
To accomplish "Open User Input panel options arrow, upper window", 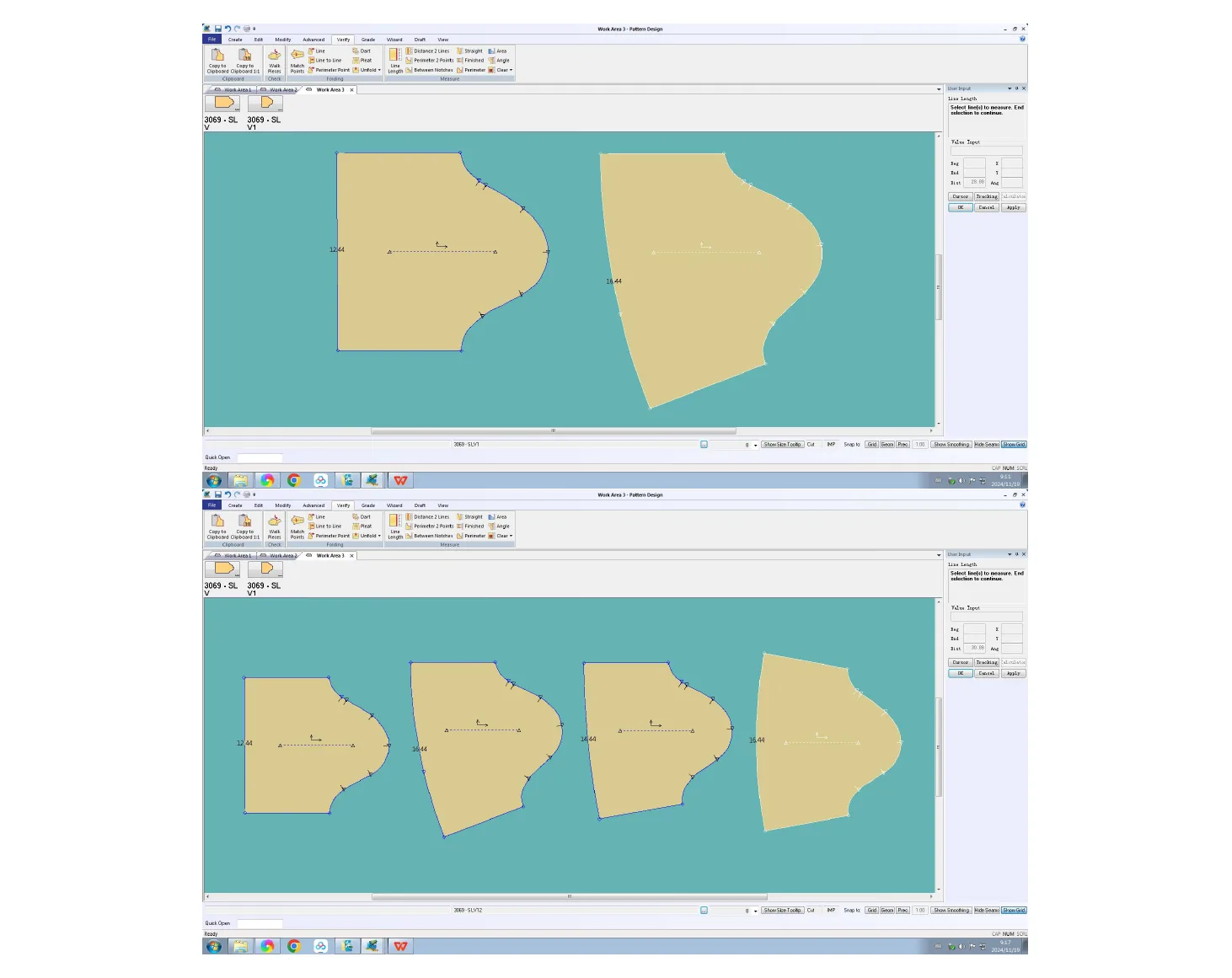I will pyautogui.click(x=1010, y=88).
